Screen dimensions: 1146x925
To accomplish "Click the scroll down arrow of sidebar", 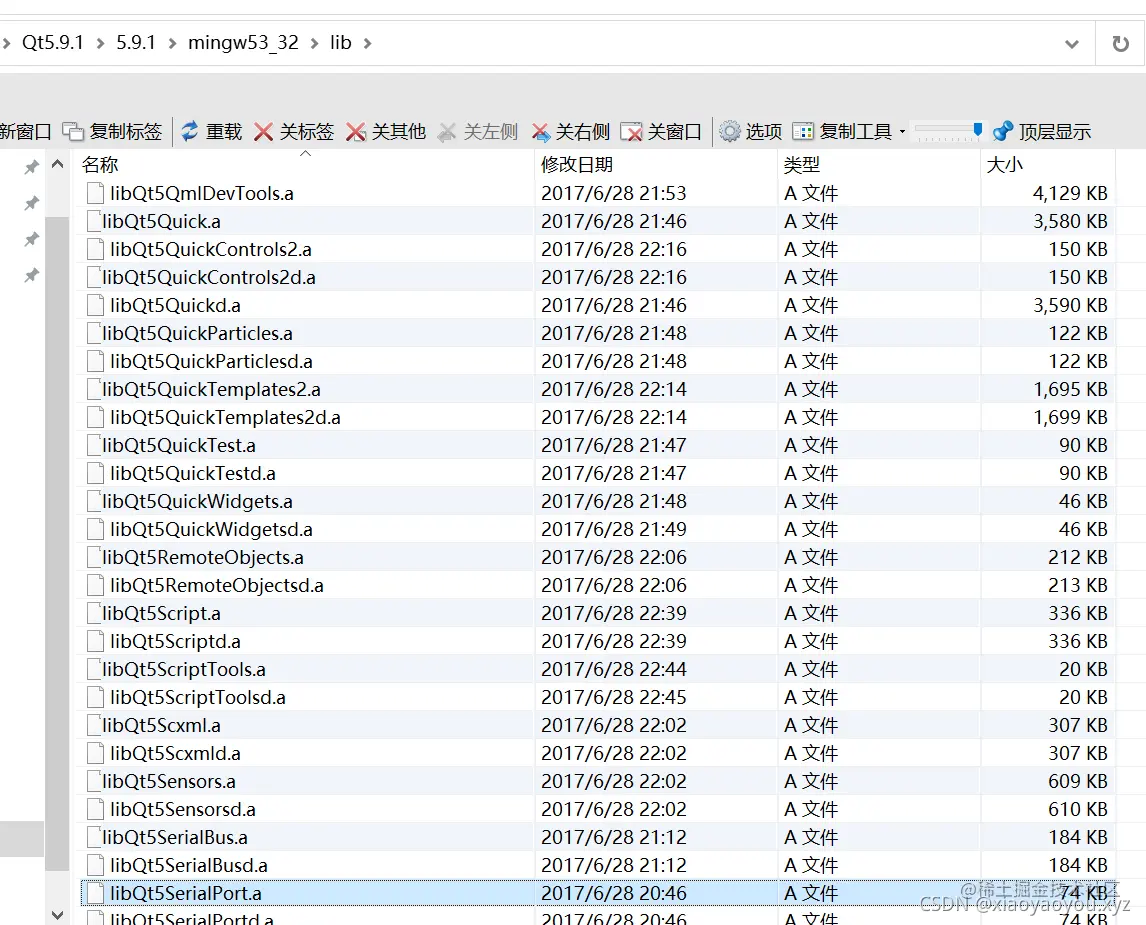I will (x=58, y=914).
